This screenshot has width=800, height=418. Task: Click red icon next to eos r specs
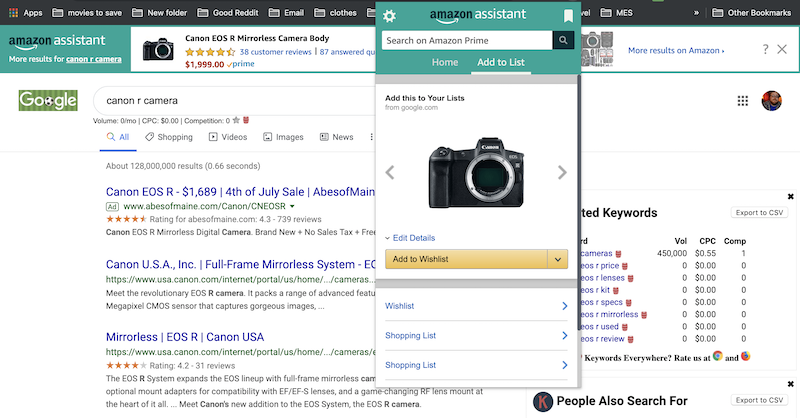pos(629,303)
